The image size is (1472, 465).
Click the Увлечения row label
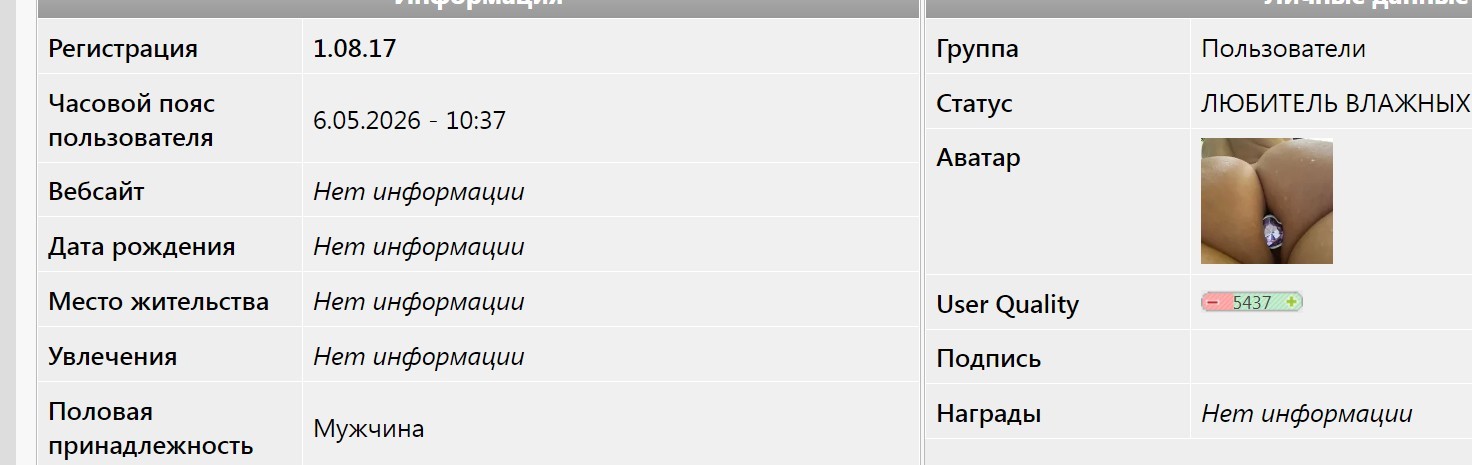tap(112, 357)
